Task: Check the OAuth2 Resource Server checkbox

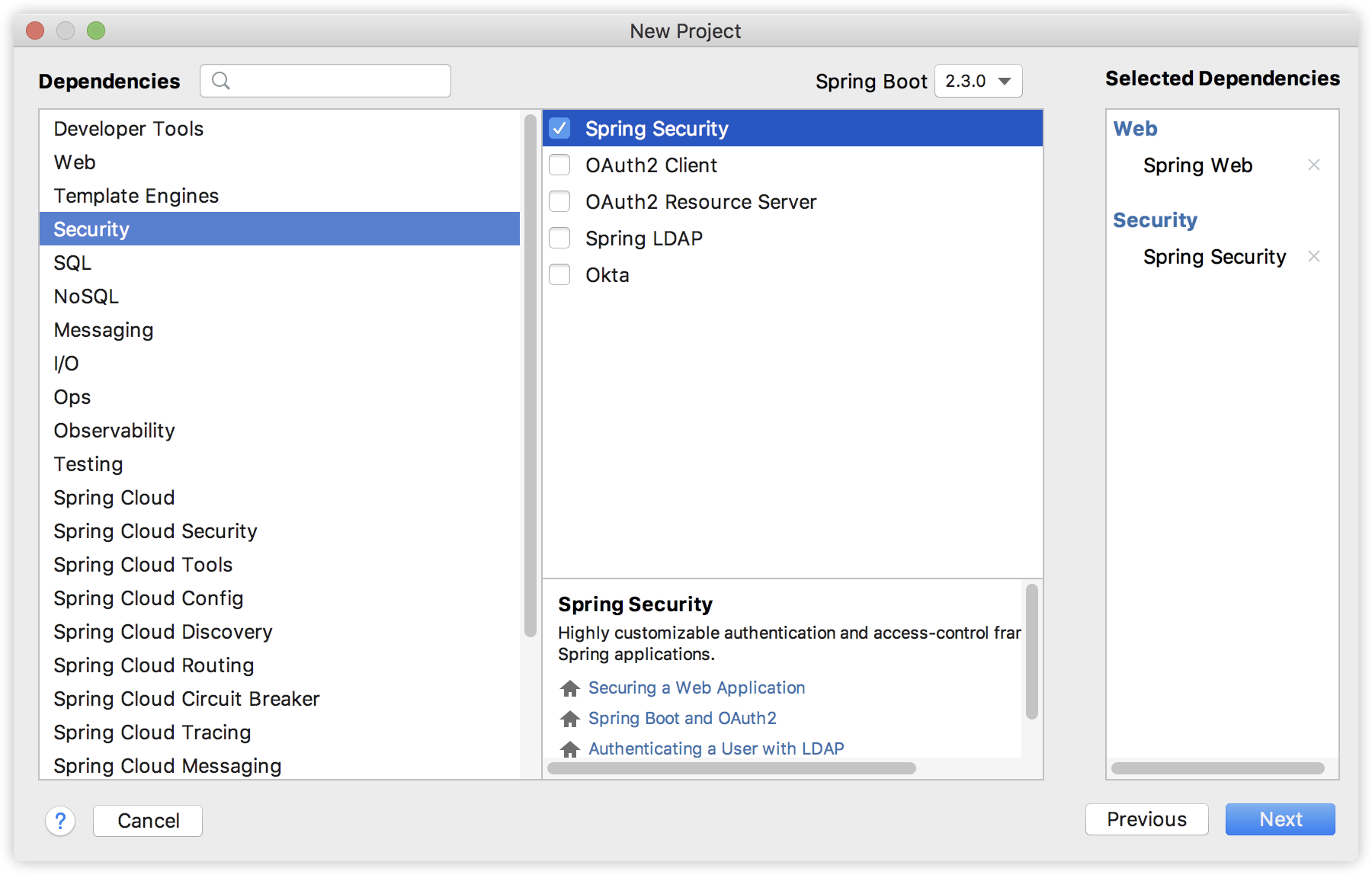Action: coord(560,201)
